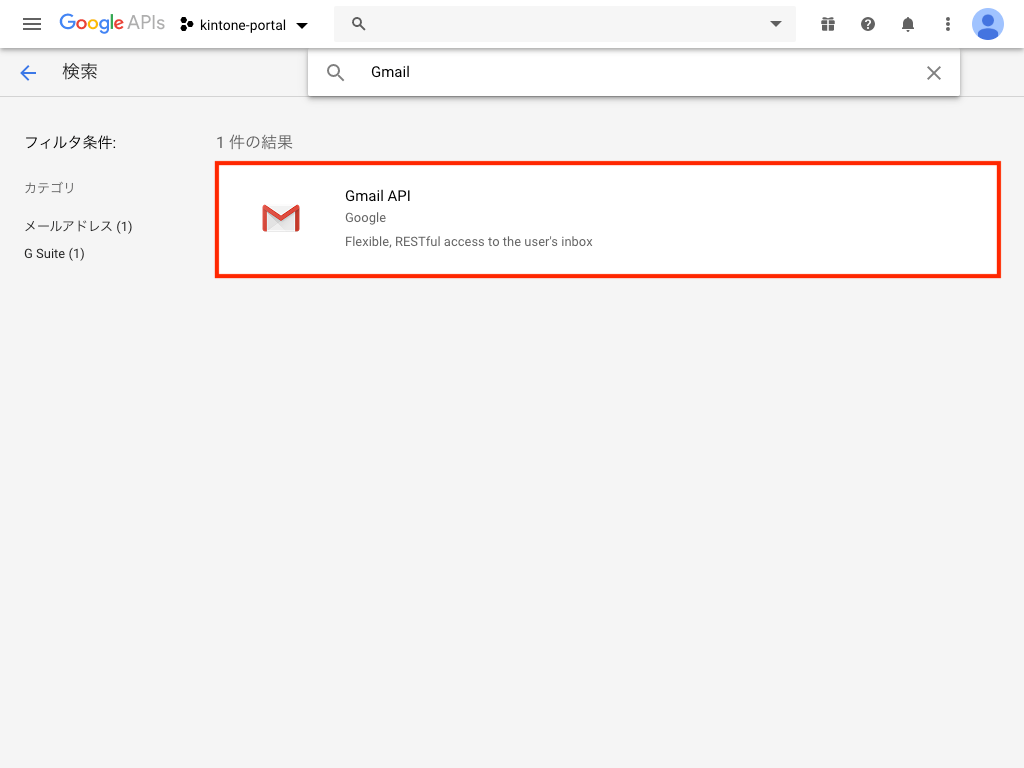This screenshot has height=768, width=1024.
Task: Clear the Gmail search with X
Action: (x=934, y=73)
